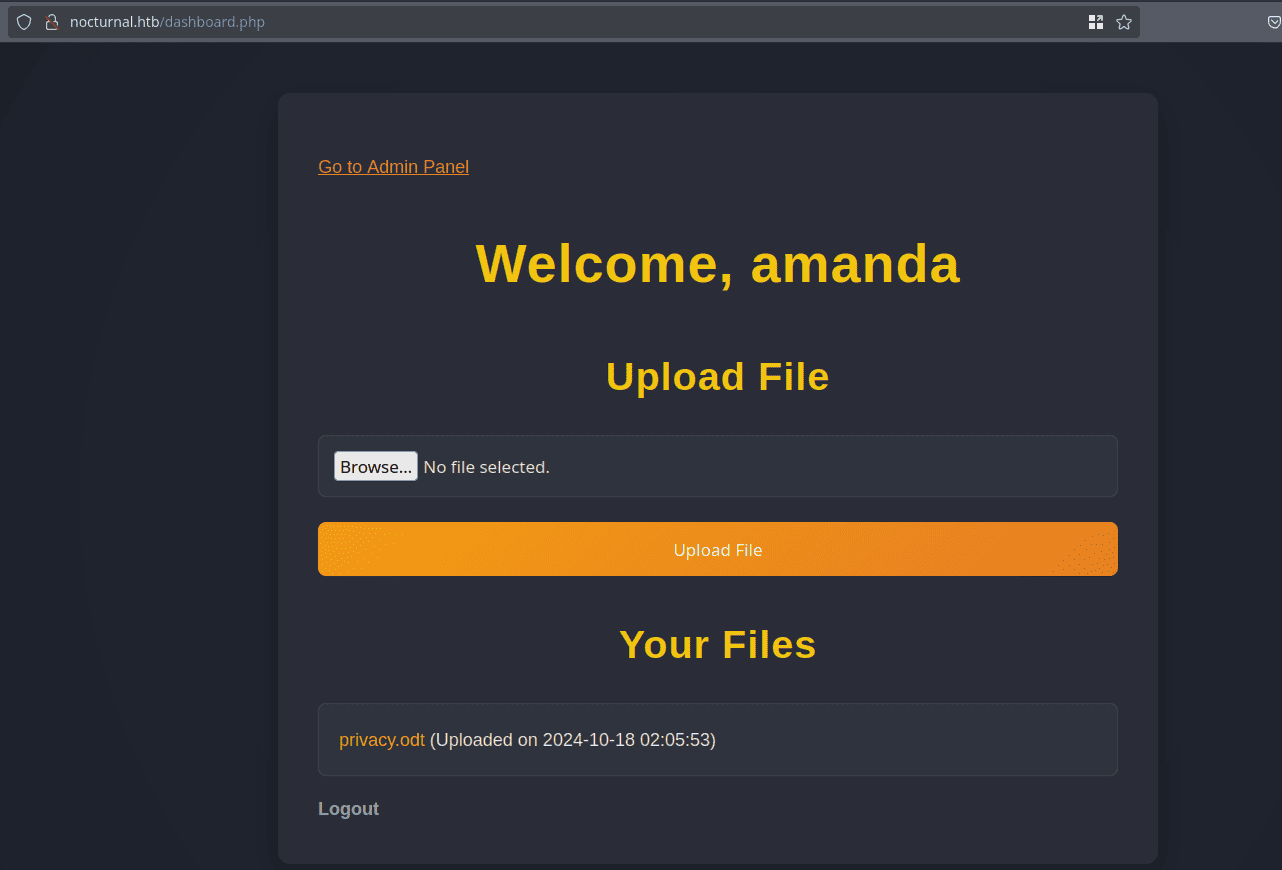Click the QR grid icon in address bar
The width and height of the screenshot is (1282, 870).
[1096, 22]
